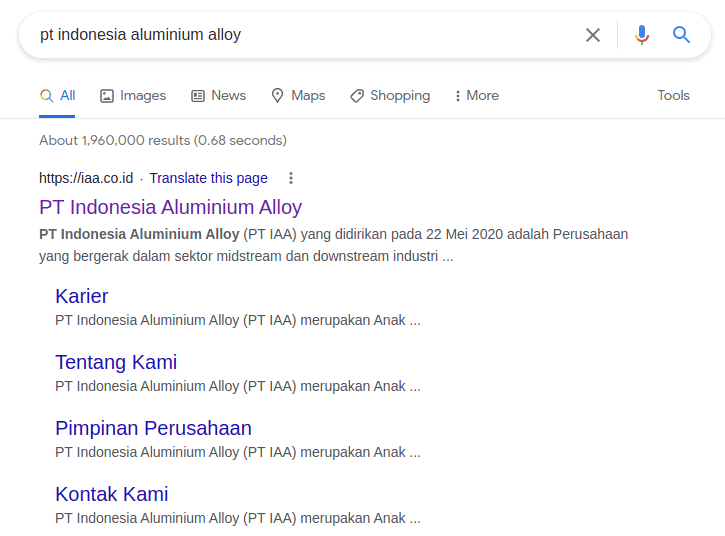Open the Karier sitelink
This screenshot has height=536, width=725.
coord(82,296)
